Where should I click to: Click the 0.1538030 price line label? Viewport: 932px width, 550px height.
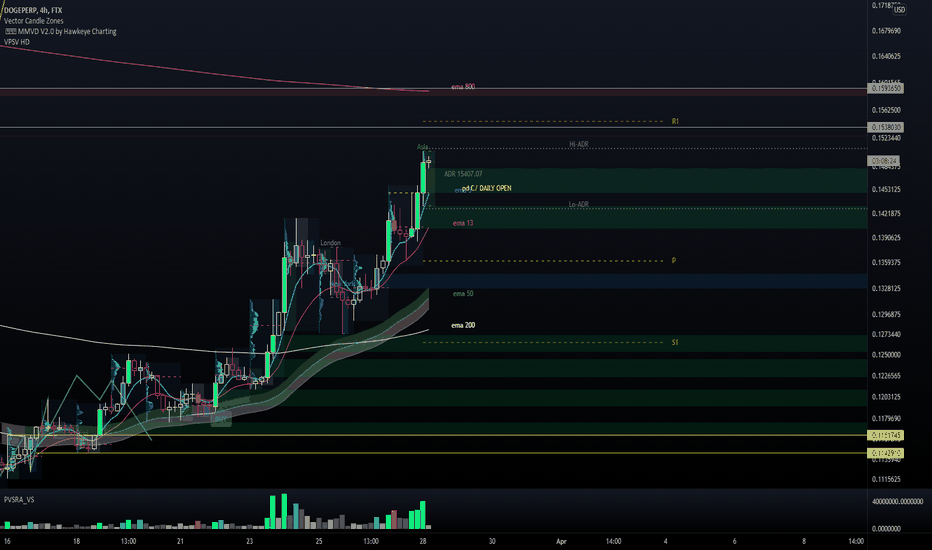pos(886,127)
